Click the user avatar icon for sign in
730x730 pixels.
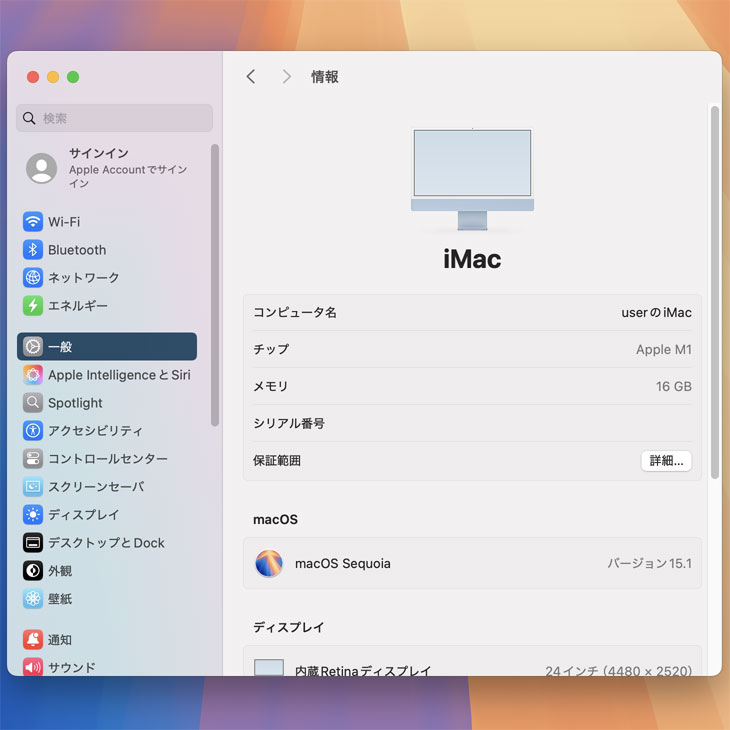[x=41, y=168]
